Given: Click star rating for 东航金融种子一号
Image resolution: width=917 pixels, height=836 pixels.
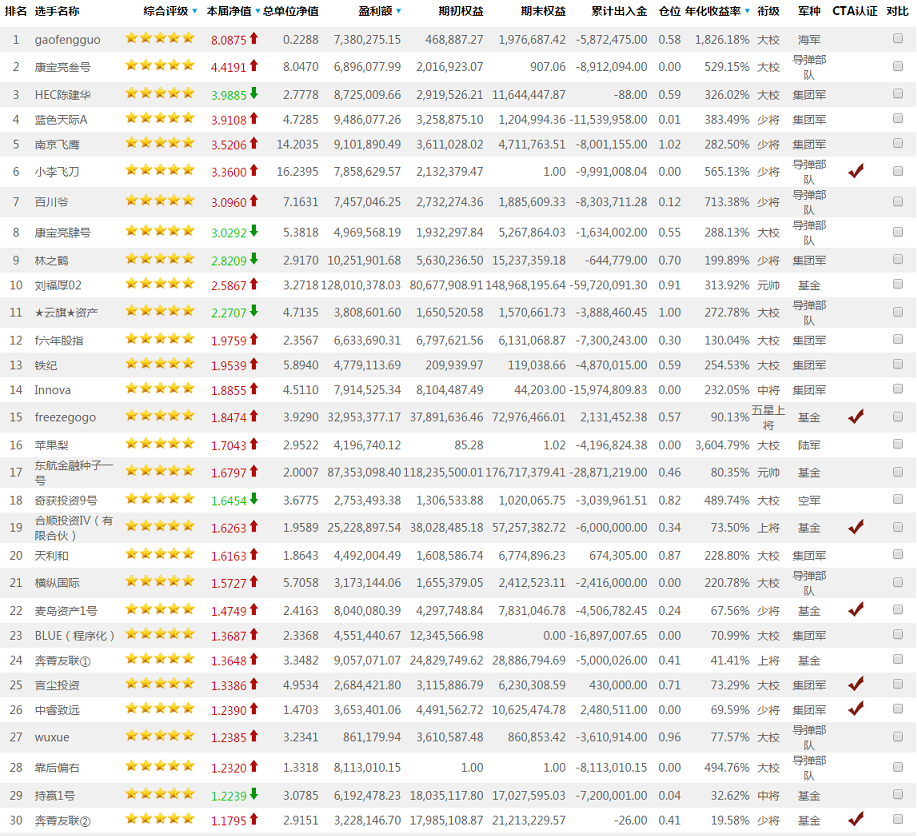Looking at the screenshot, I should pos(160,471).
